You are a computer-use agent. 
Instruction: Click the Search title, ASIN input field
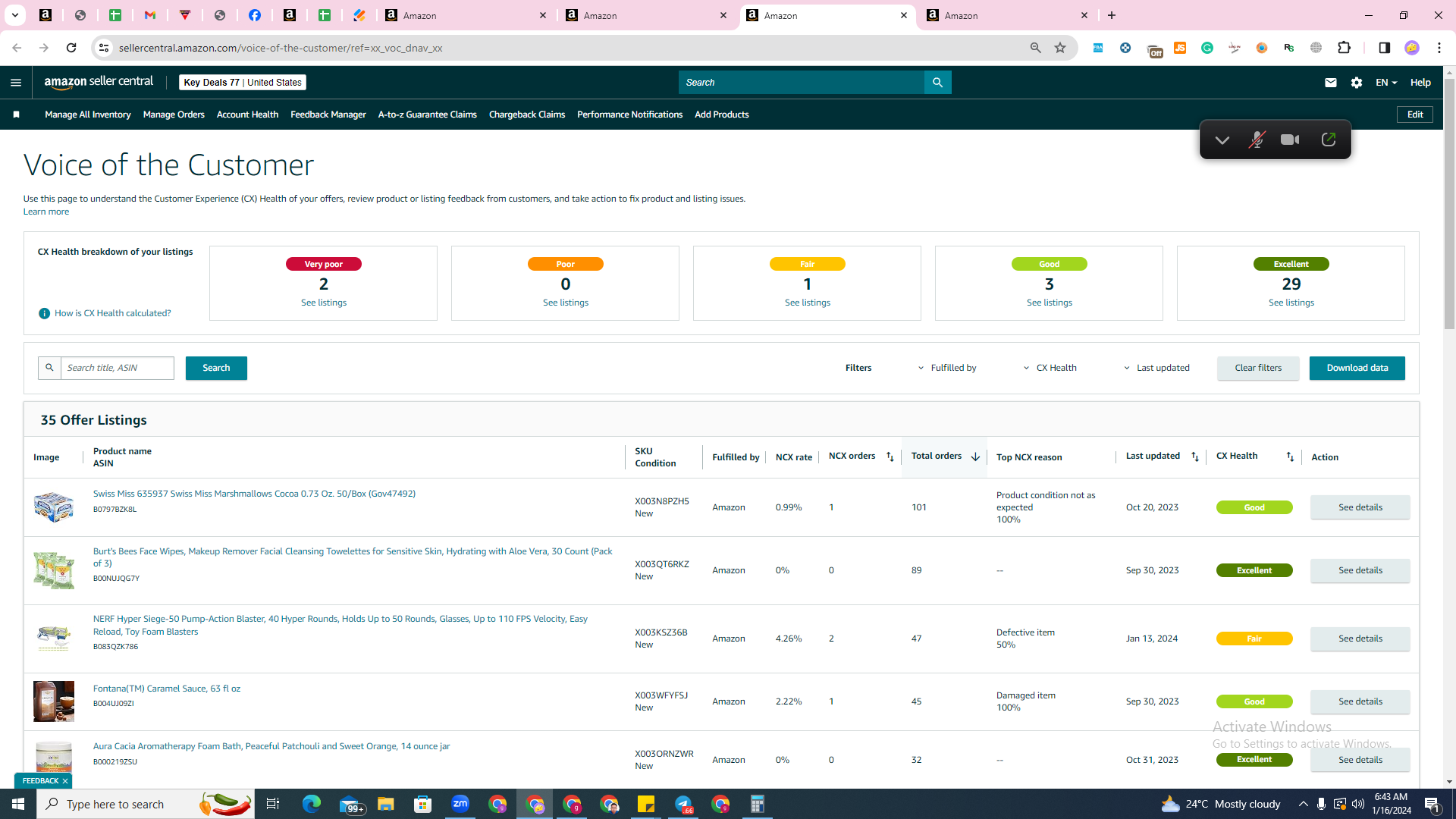click(118, 368)
